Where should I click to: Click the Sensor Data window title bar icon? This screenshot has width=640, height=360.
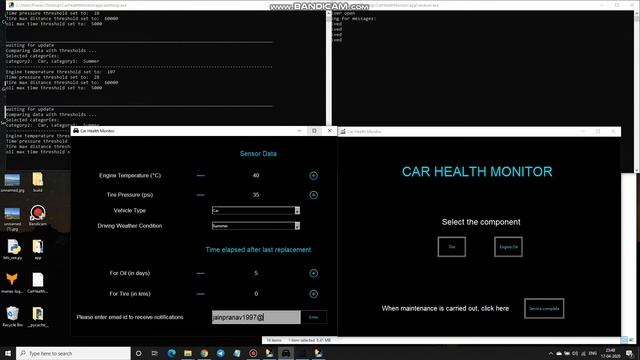pyautogui.click(x=76, y=131)
